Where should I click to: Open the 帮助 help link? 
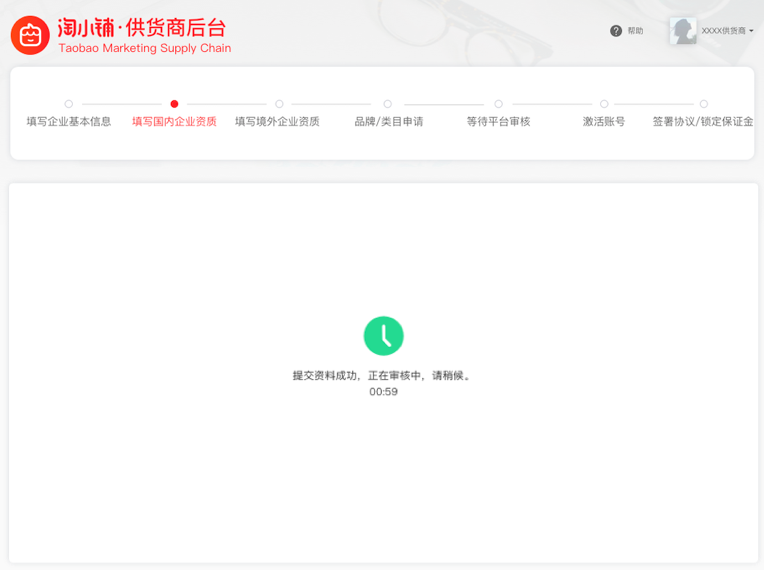point(635,31)
